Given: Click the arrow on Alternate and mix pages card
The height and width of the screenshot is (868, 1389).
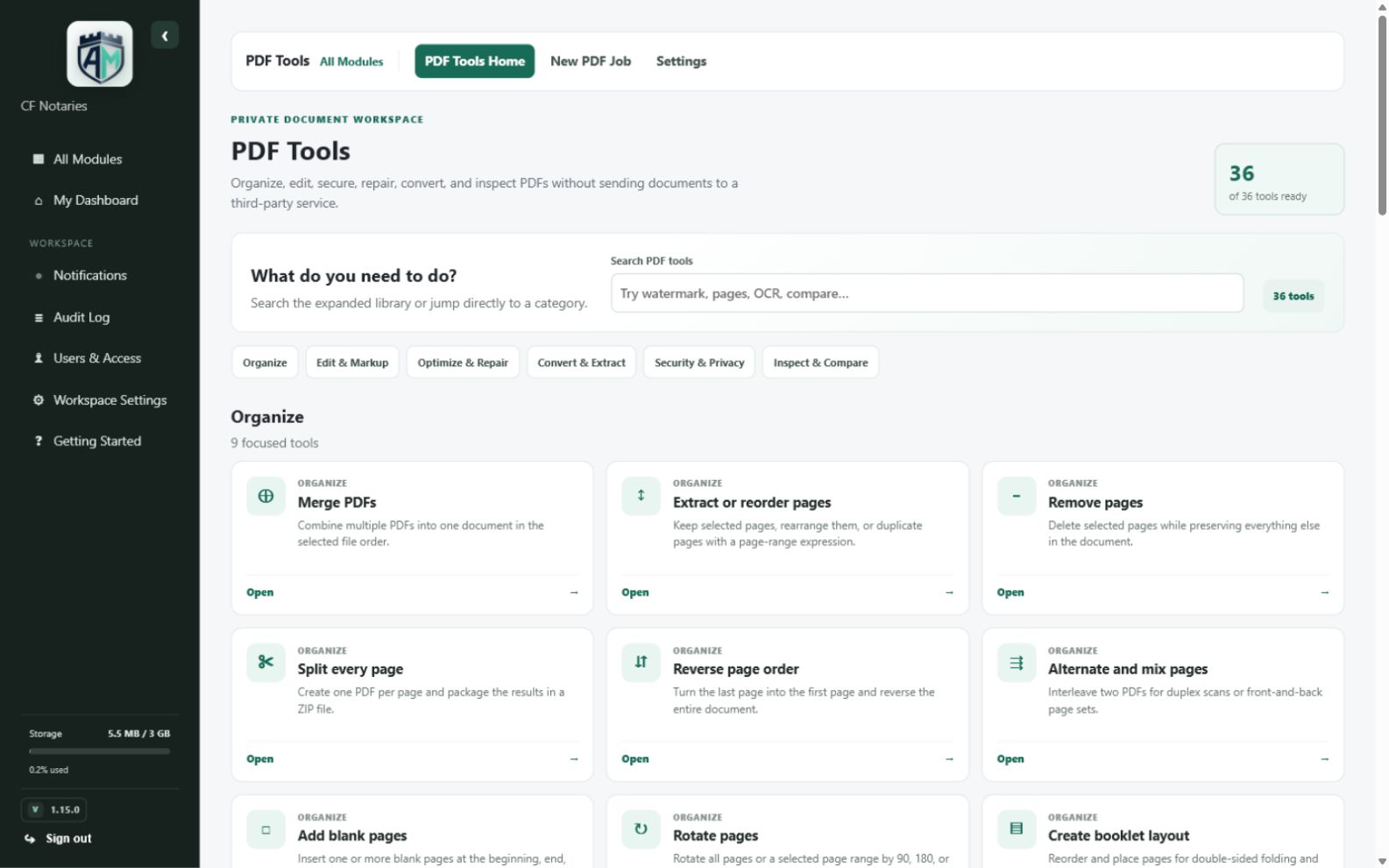Looking at the screenshot, I should point(1324,759).
